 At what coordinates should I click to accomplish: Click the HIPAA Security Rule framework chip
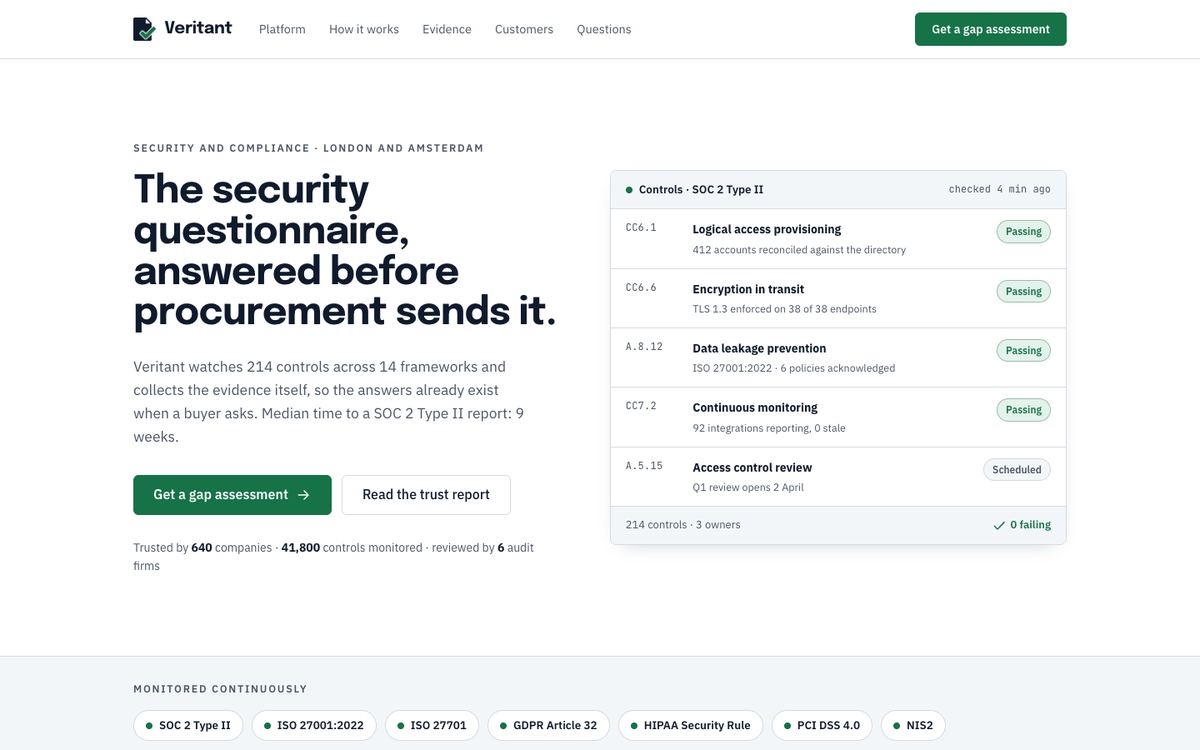pos(691,725)
